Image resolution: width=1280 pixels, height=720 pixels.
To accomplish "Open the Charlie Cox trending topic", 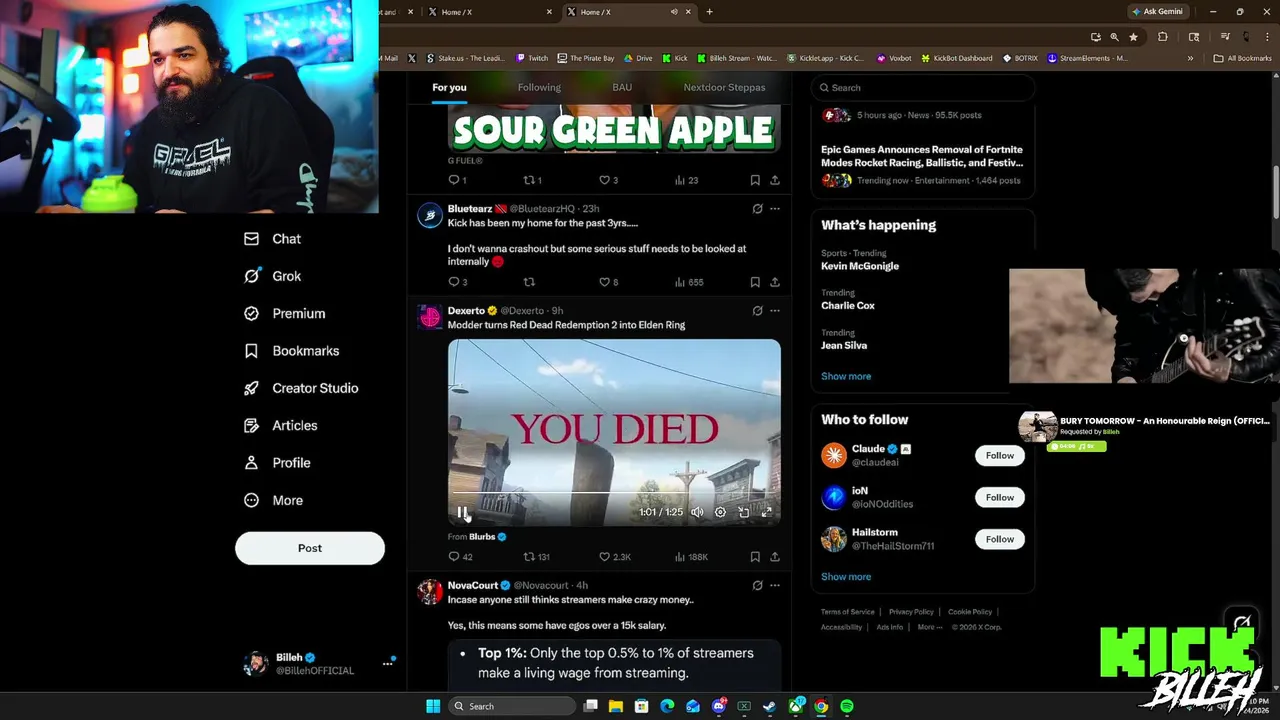I will pyautogui.click(x=848, y=306).
